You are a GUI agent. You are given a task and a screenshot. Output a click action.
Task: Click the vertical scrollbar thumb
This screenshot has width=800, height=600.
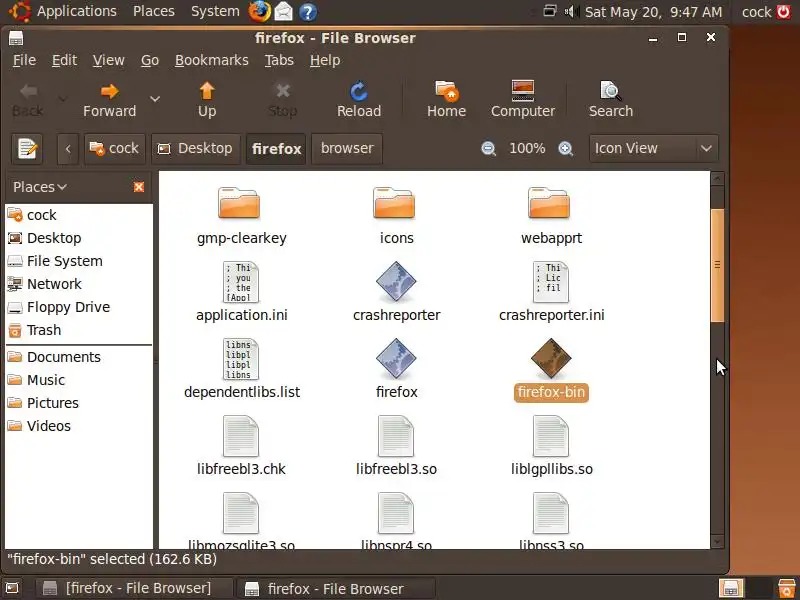click(717, 265)
